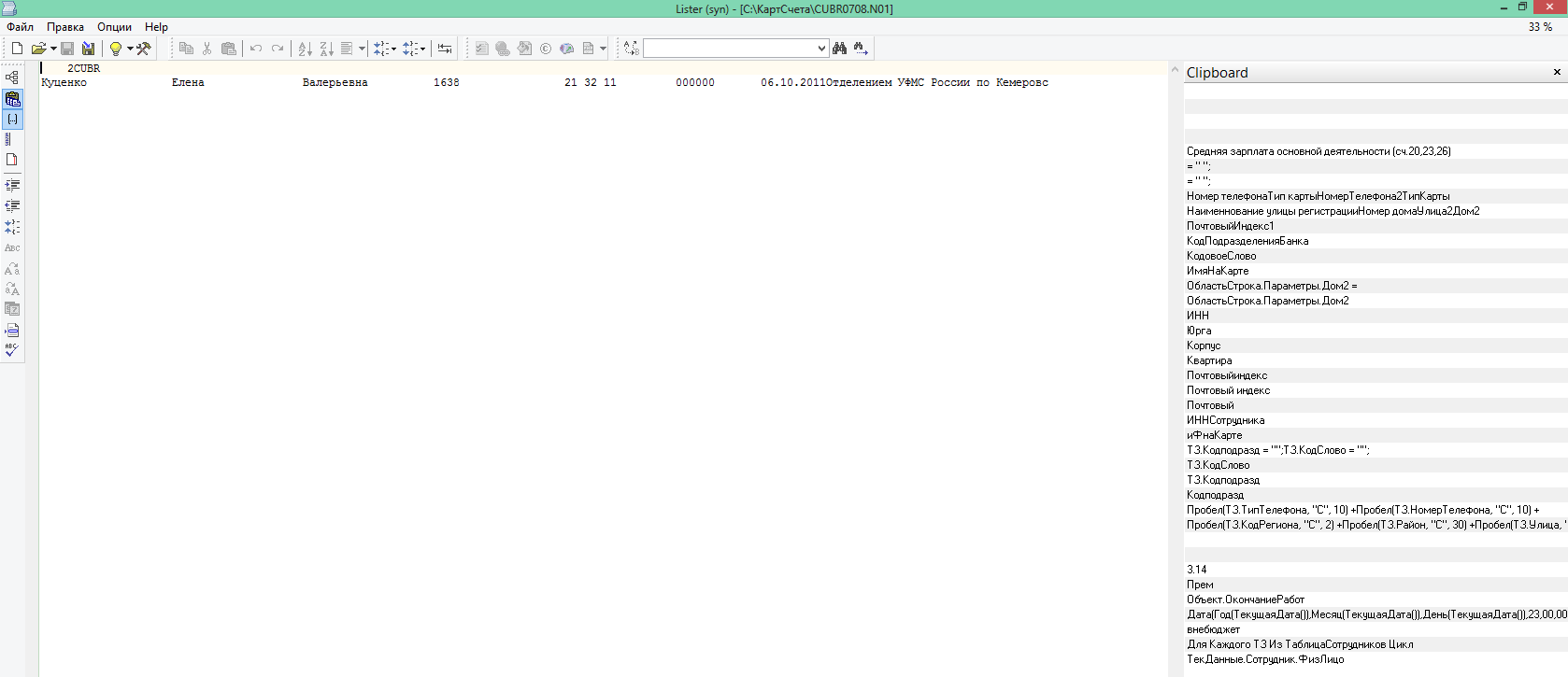Expand the dropdown beside the alignment icon
Screen dimensions: 1568x677
pos(362,49)
